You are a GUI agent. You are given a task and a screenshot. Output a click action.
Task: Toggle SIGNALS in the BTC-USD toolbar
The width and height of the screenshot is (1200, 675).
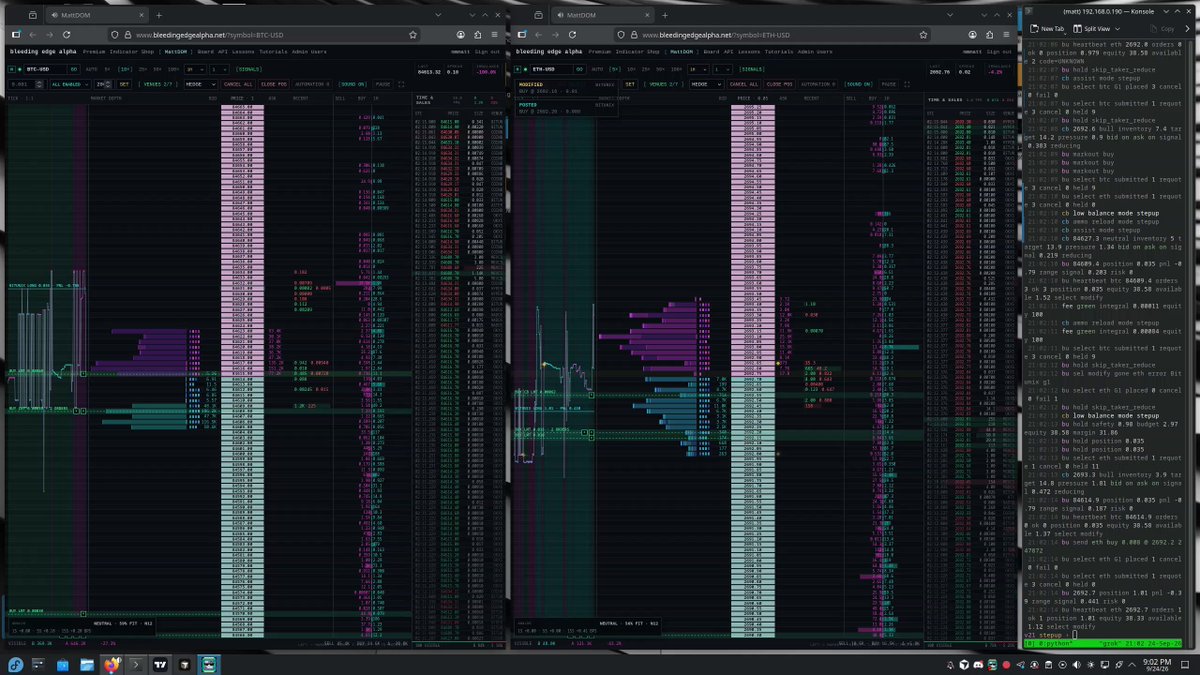point(251,69)
